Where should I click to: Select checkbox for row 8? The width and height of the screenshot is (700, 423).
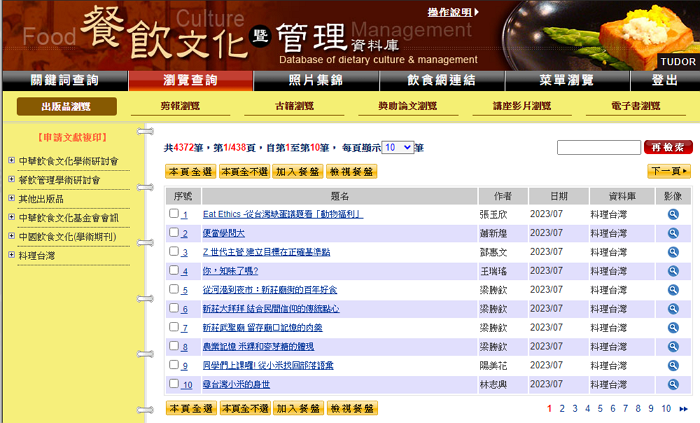point(174,345)
